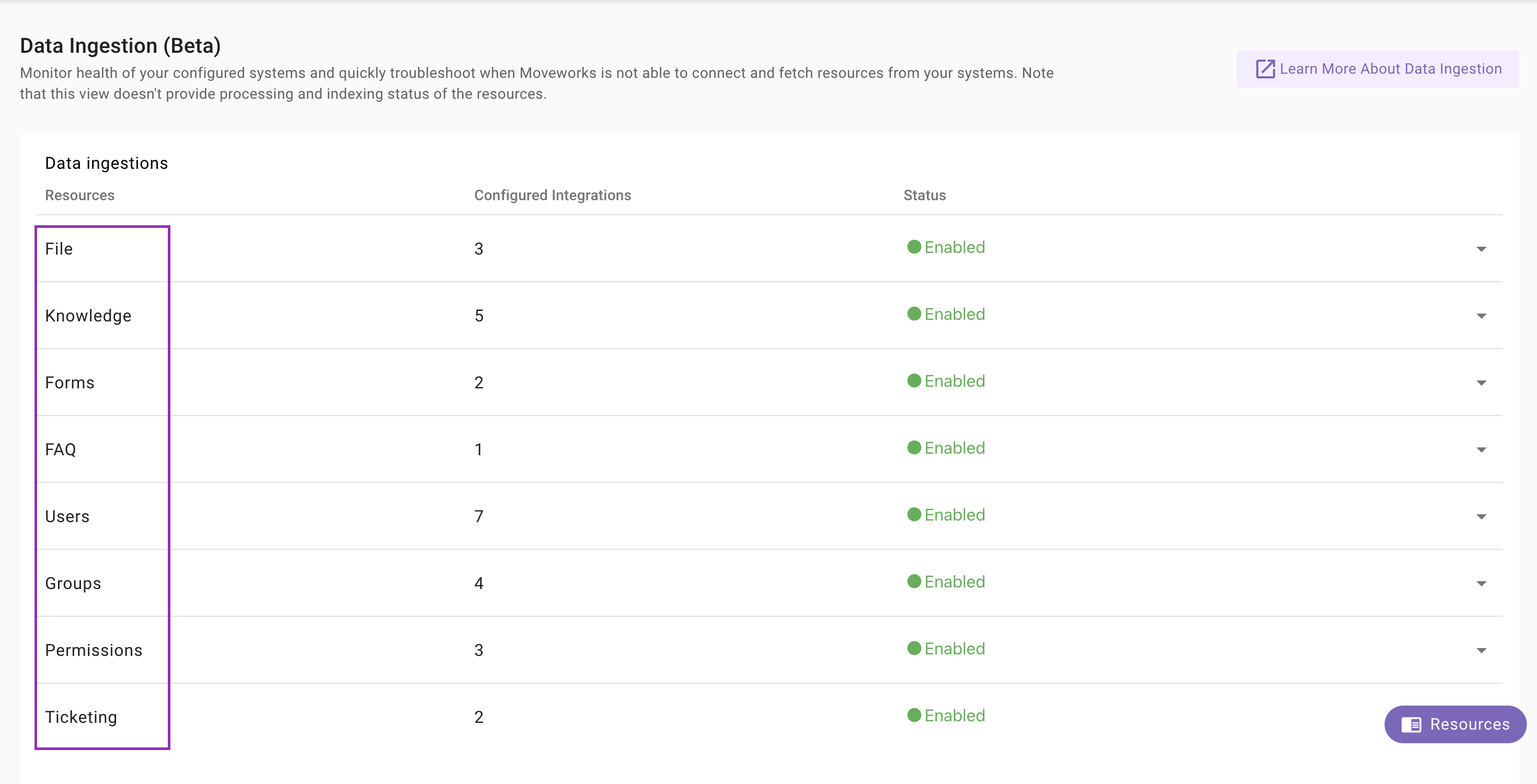
Task: Click Enabled status text in Groups row
Action: (955, 581)
